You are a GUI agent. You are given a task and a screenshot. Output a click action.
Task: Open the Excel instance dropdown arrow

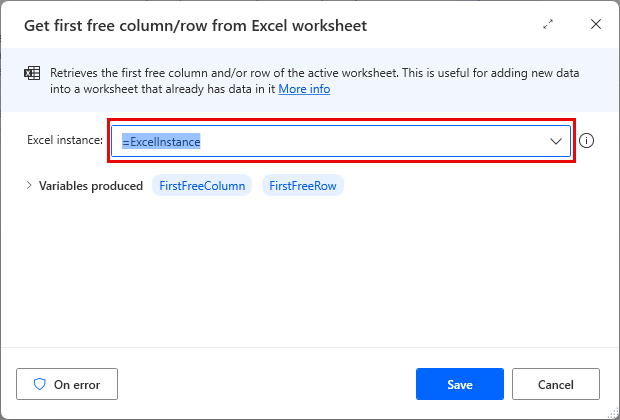pos(557,142)
